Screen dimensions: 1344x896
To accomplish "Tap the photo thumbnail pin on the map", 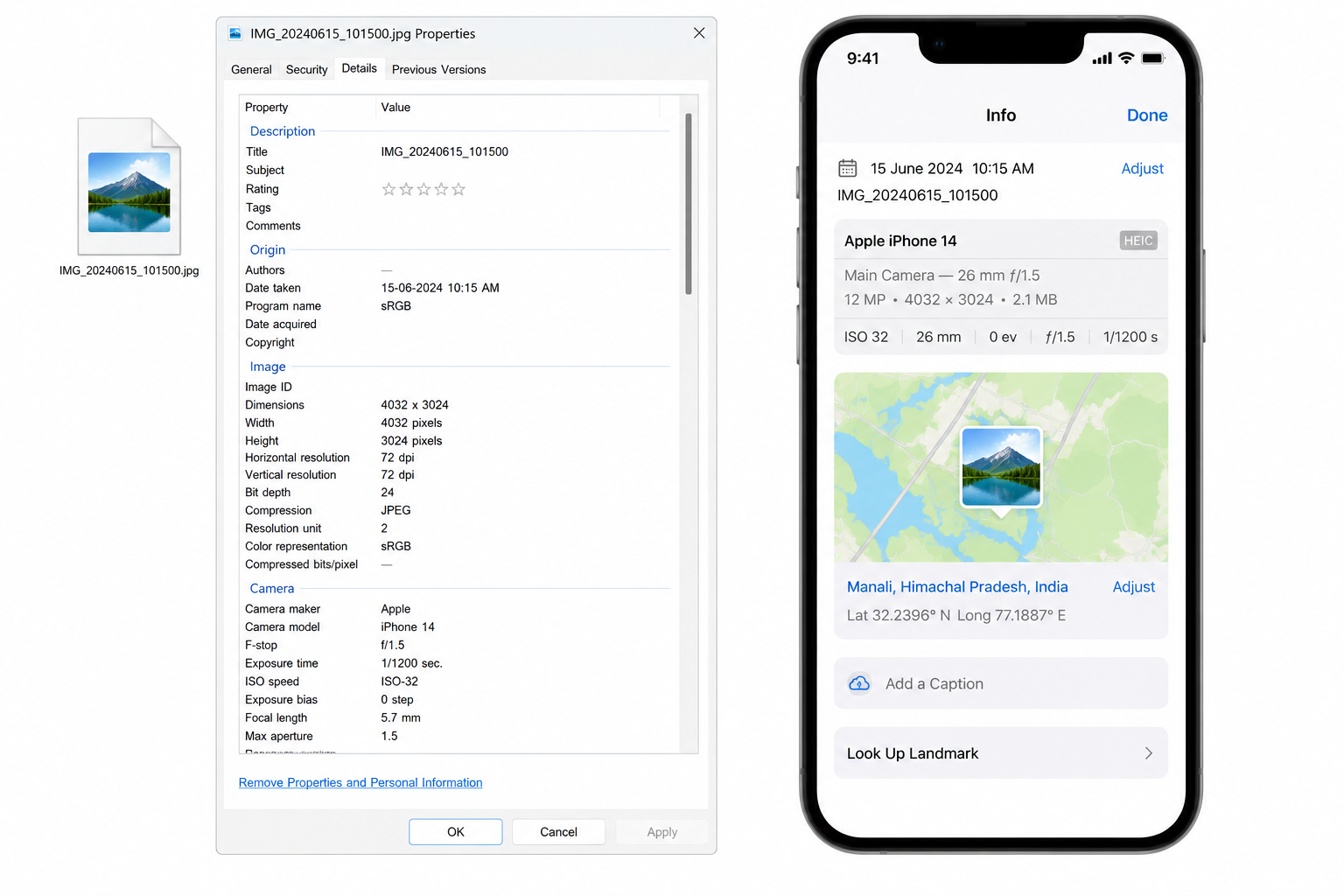I will click(x=1002, y=468).
